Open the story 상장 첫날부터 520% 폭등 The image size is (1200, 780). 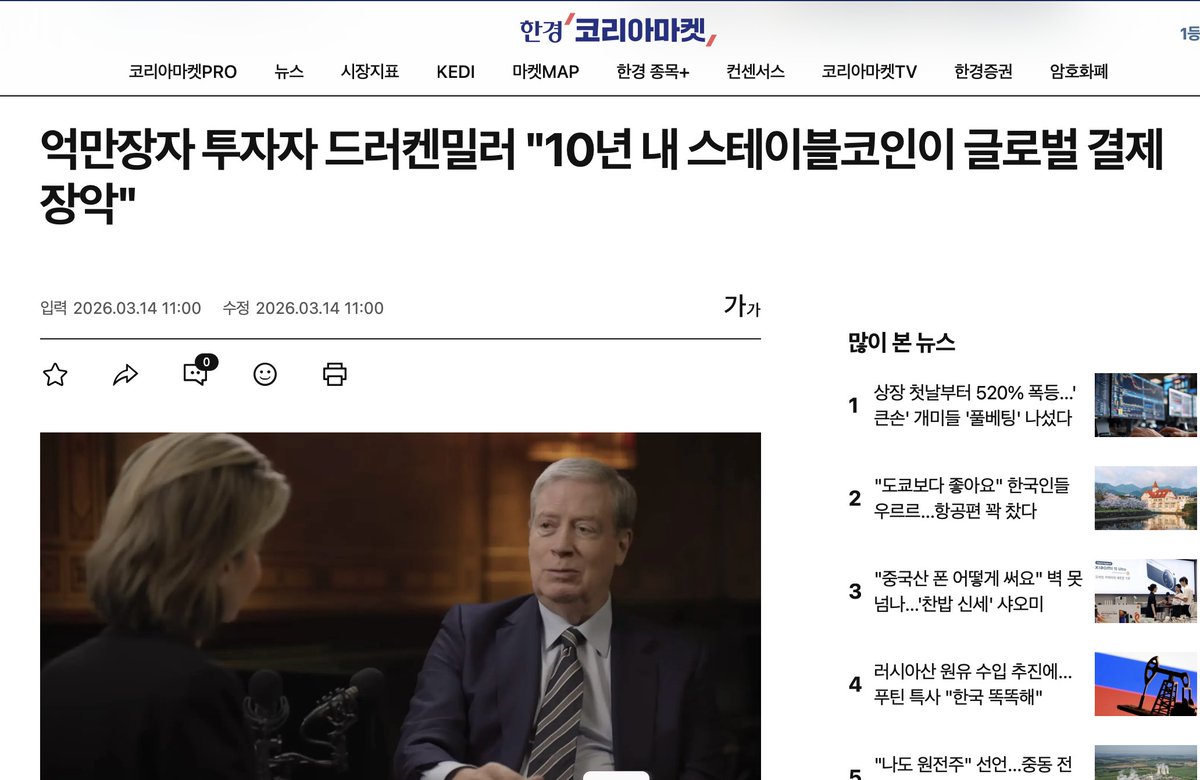tap(974, 405)
